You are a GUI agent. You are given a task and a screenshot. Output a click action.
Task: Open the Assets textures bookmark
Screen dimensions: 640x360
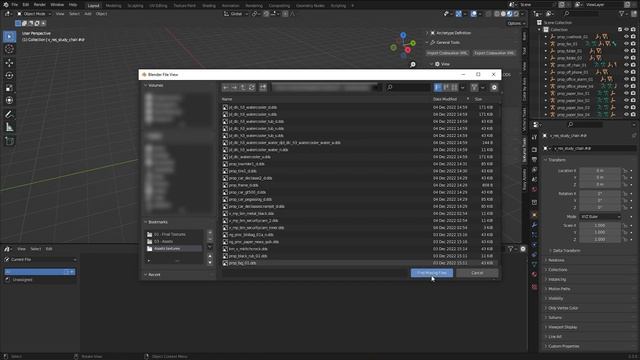click(173, 248)
